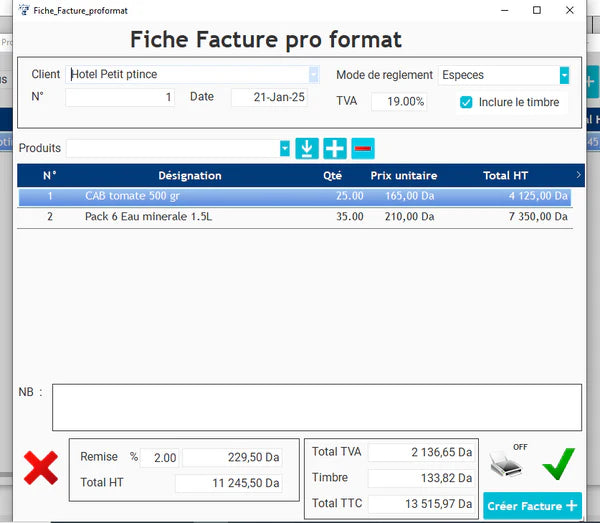600x523 pixels.
Task: Click quantity 35.00 cell
Action: [x=349, y=217]
